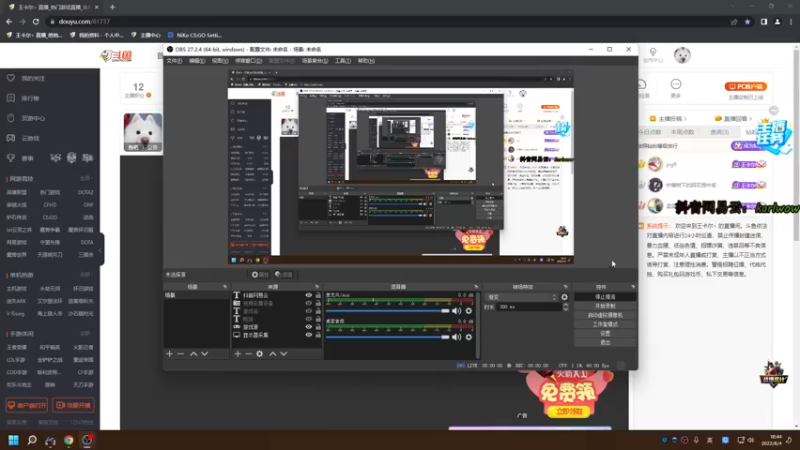The height and width of the screenshot is (450, 800).
Task: Hide the 显示器采集 source
Action: click(x=309, y=335)
